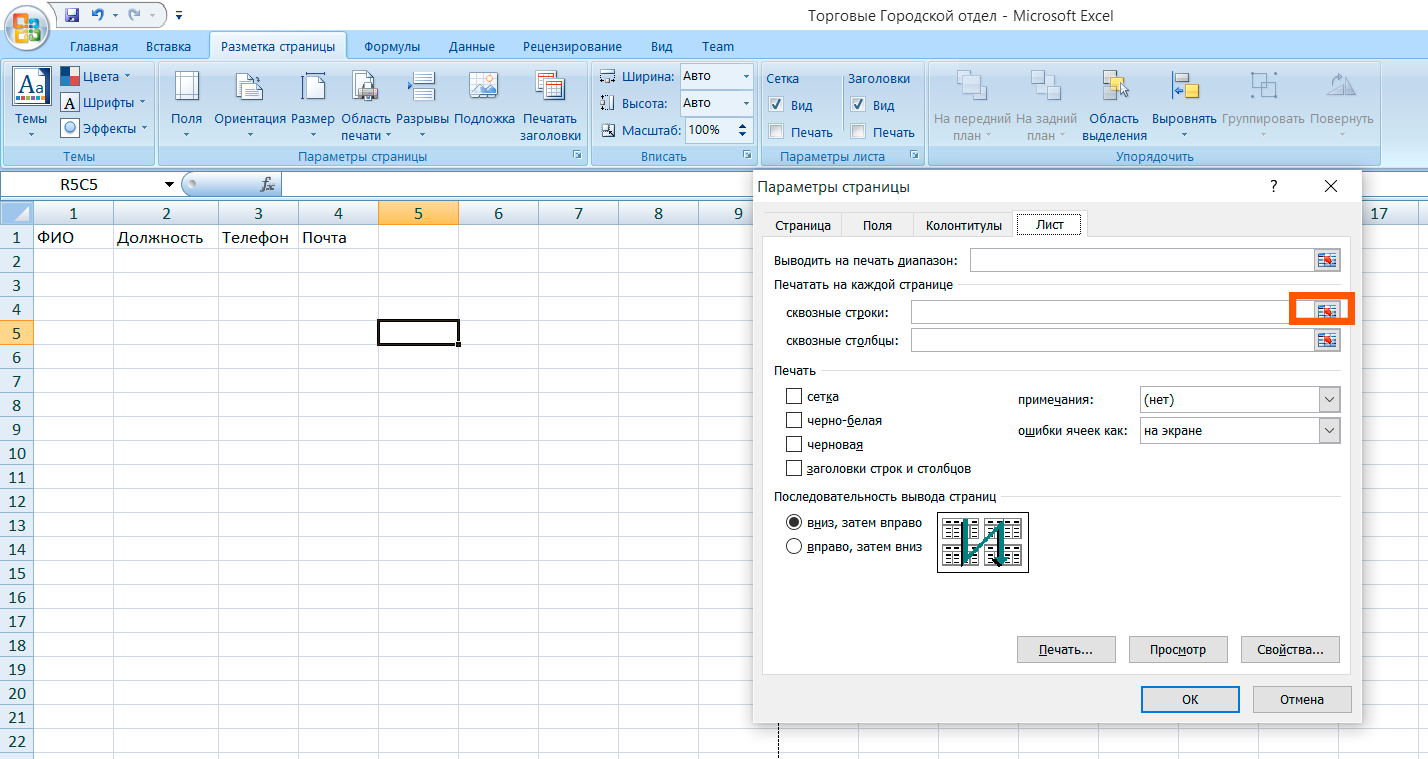Select cell containing Должность
Screen dimensions: 1428x759
(x=166, y=237)
